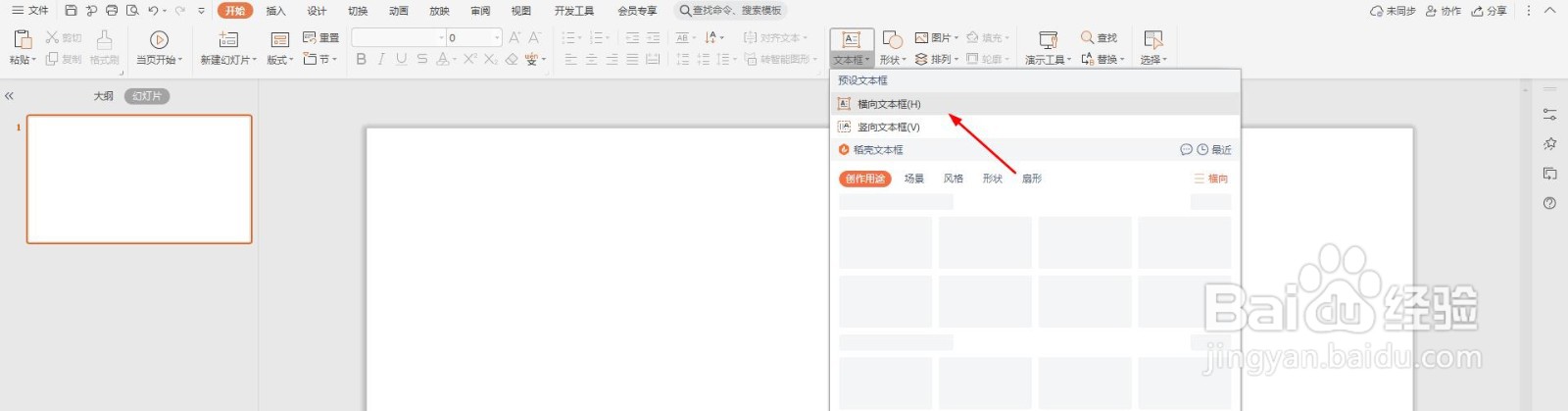
Task: Click the Redo arrow icon
Action: tap(180, 11)
